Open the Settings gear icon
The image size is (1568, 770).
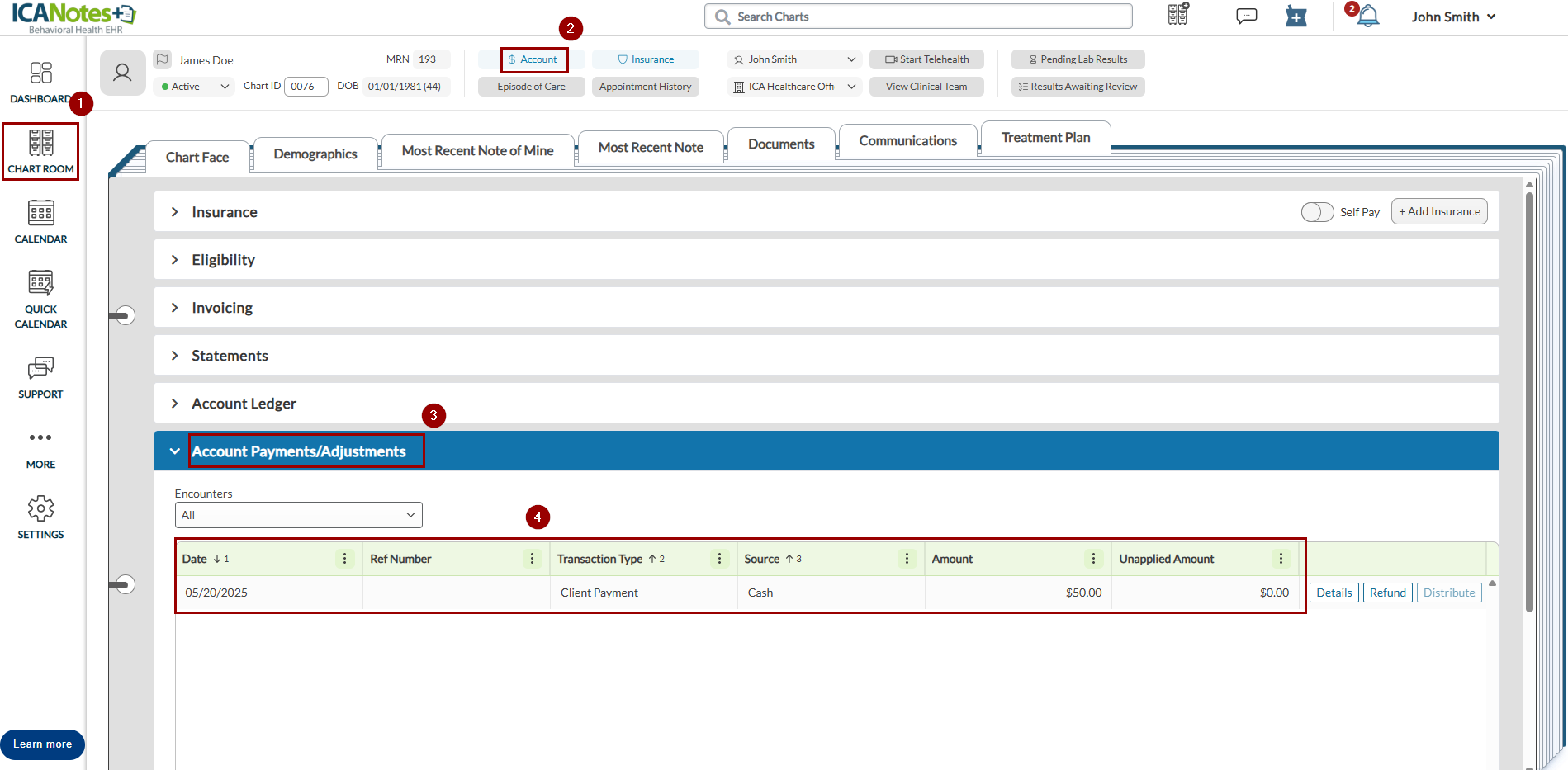point(40,508)
